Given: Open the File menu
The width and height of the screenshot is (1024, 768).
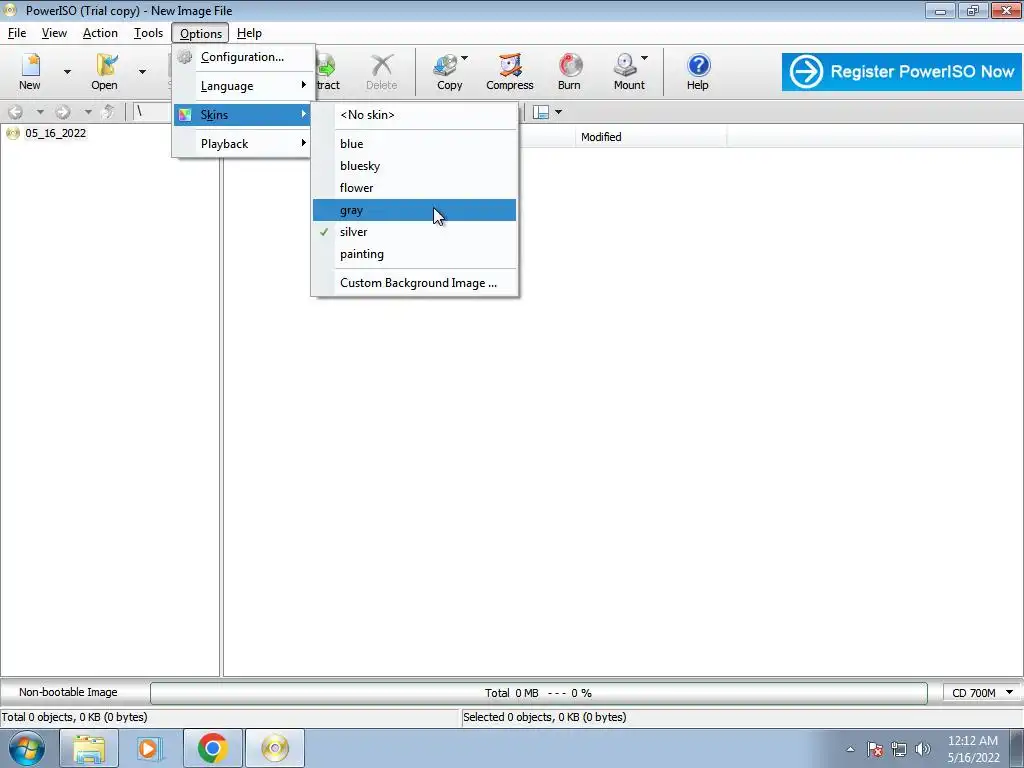Looking at the screenshot, I should (x=17, y=33).
